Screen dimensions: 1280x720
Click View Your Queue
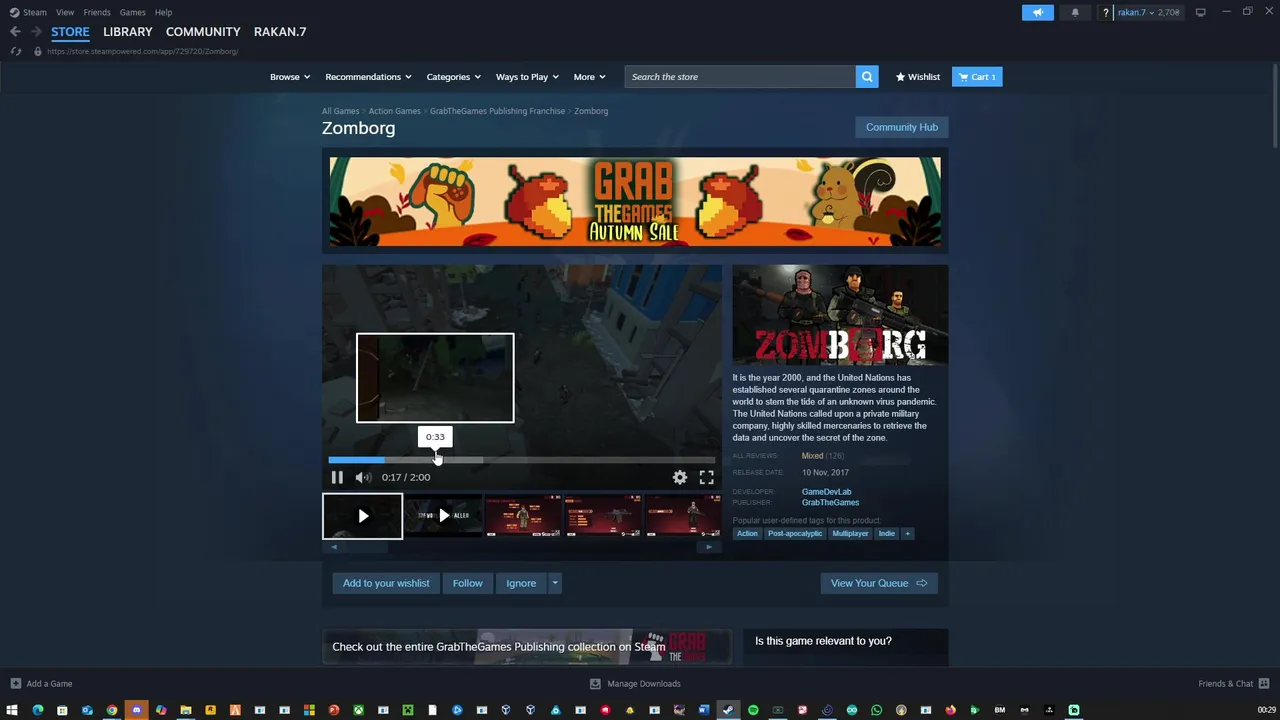click(x=879, y=583)
